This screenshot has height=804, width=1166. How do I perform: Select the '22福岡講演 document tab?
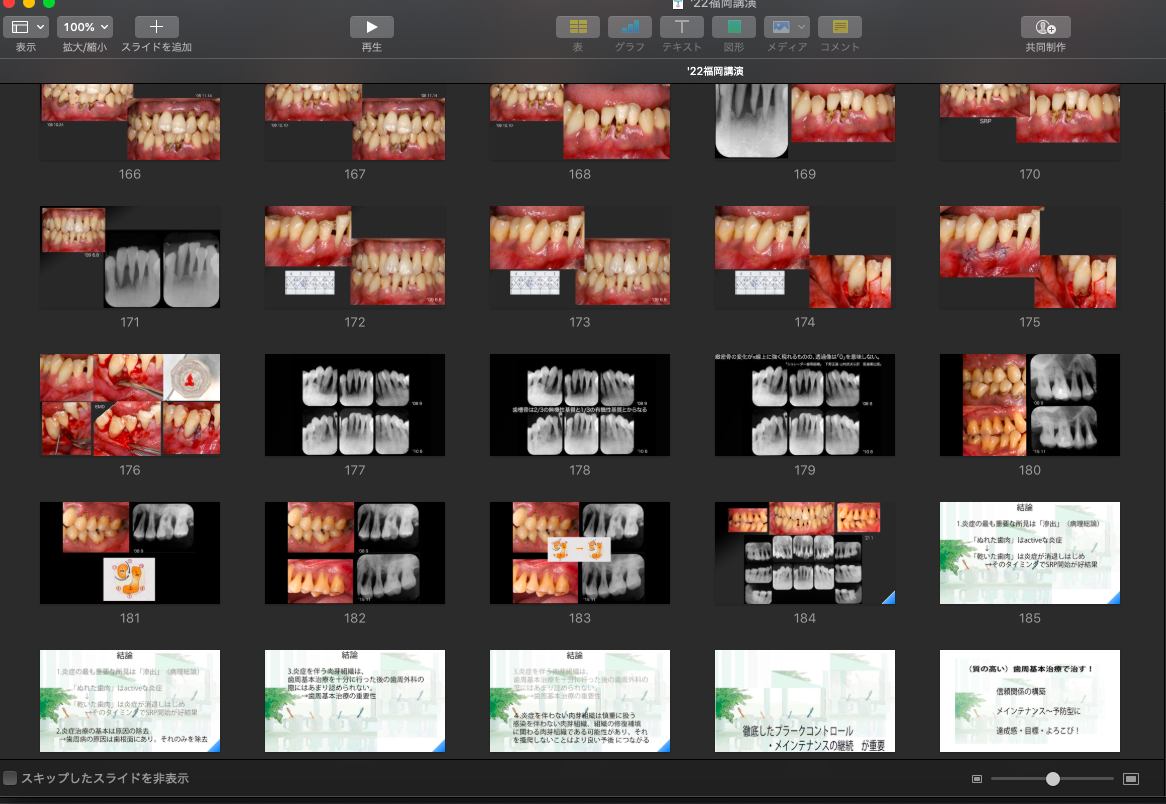[715, 71]
